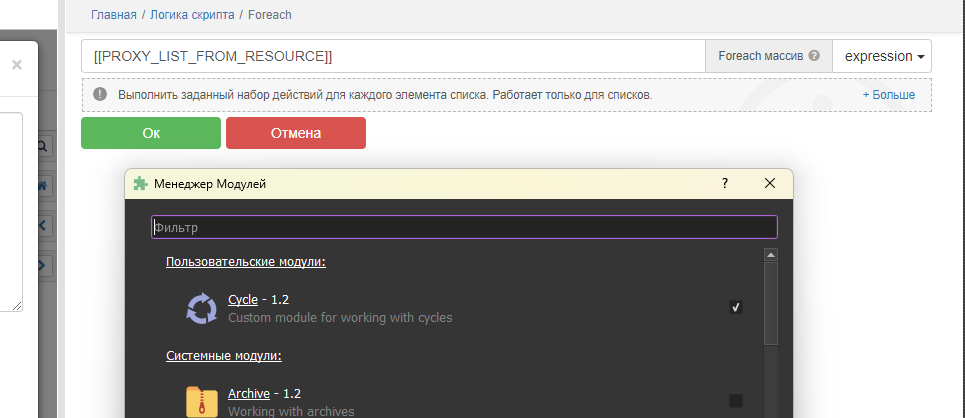
Task: Click the Module Manager puzzle piece icon
Action: tap(140, 184)
